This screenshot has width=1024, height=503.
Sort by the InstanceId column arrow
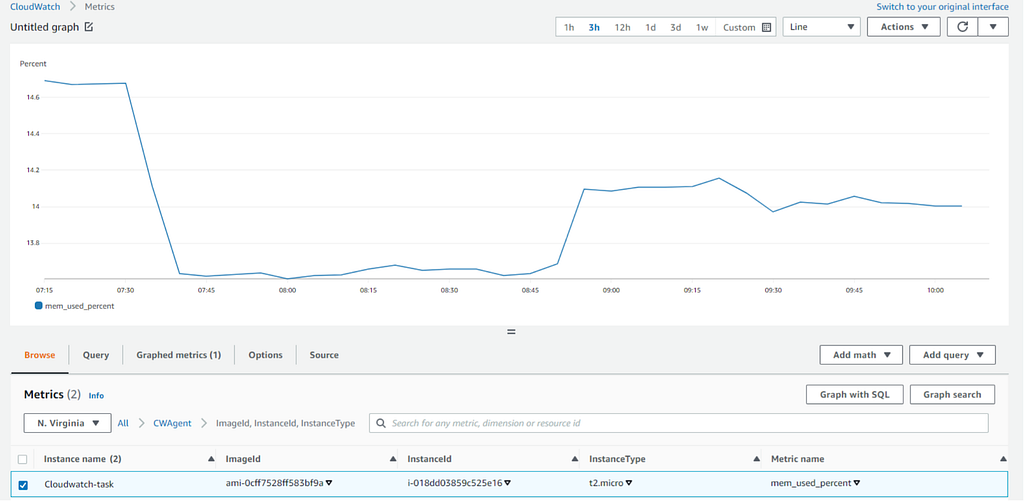pos(575,459)
